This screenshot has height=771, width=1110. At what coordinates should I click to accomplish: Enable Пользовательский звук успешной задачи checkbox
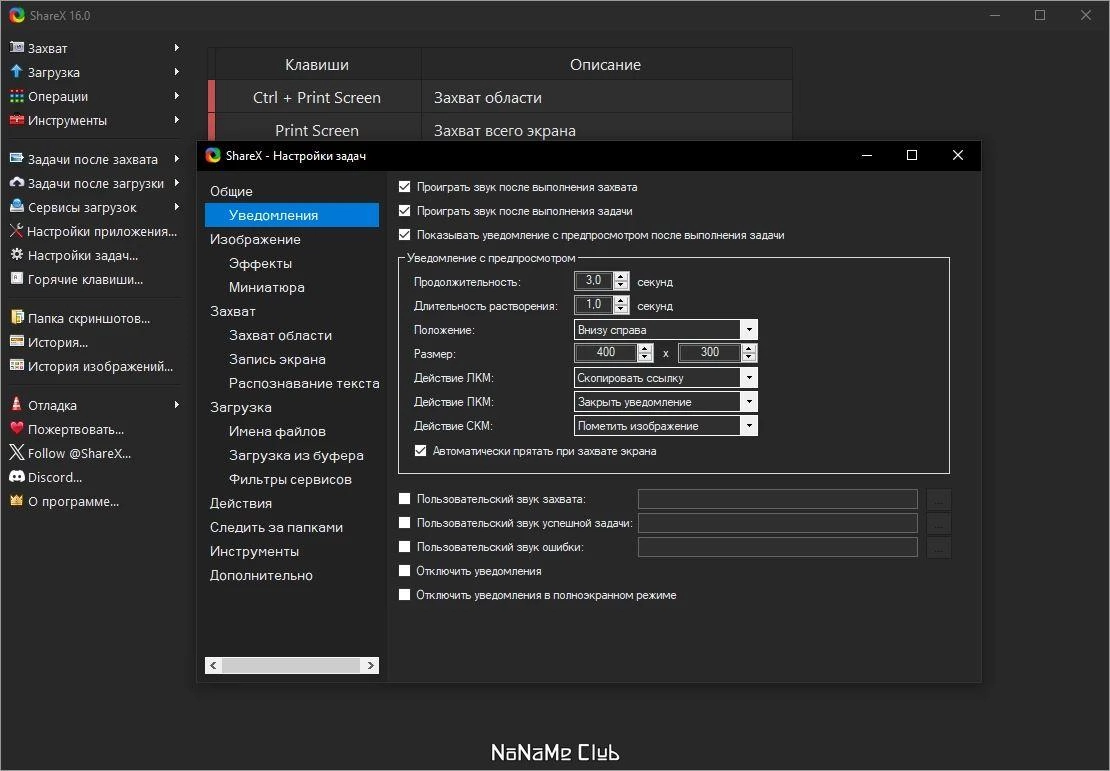[404, 523]
